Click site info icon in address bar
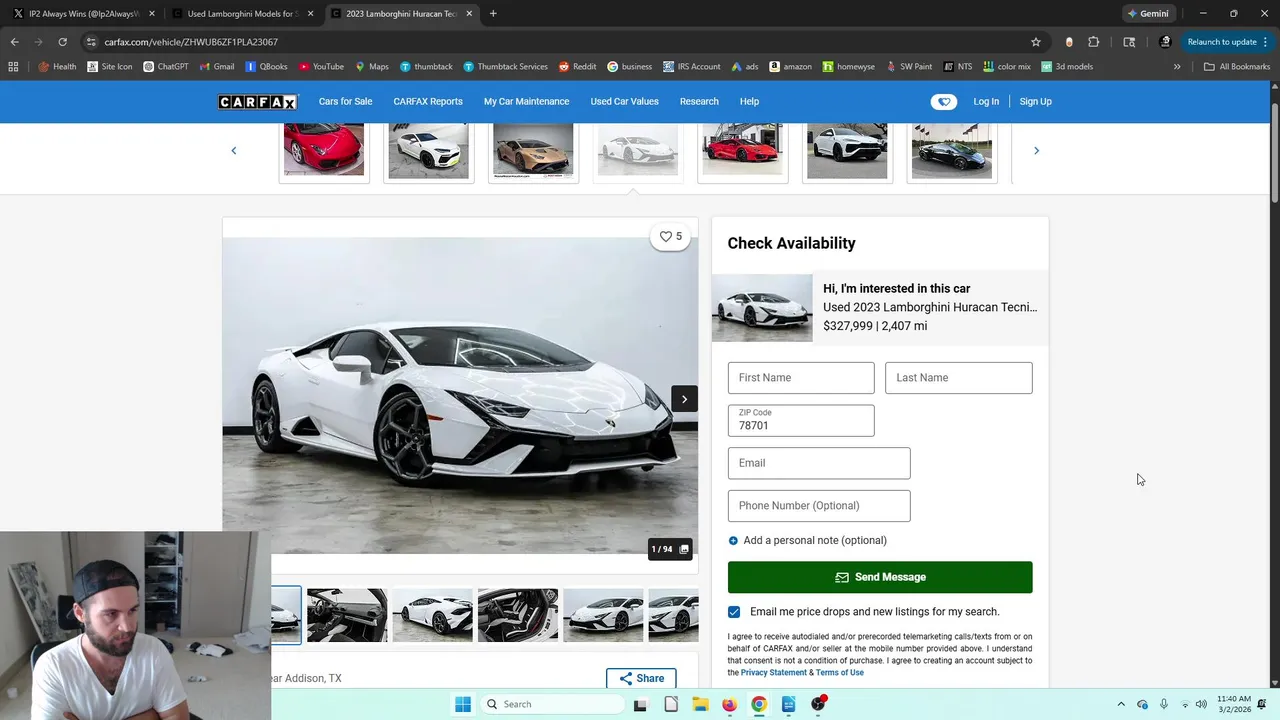The width and height of the screenshot is (1280, 720). [x=91, y=42]
